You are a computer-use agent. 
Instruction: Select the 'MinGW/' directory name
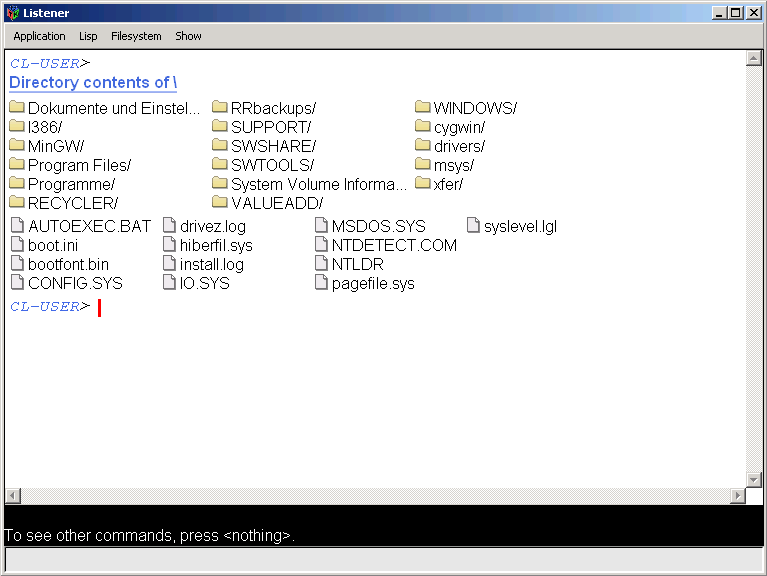click(56, 146)
